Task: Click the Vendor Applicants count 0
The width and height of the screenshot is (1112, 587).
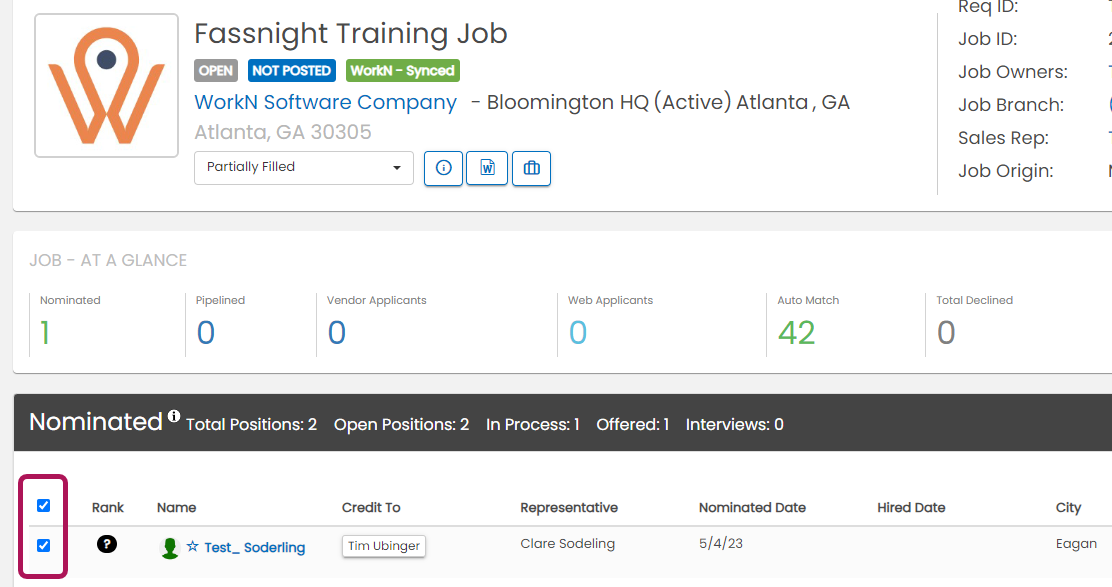Action: [x=337, y=332]
